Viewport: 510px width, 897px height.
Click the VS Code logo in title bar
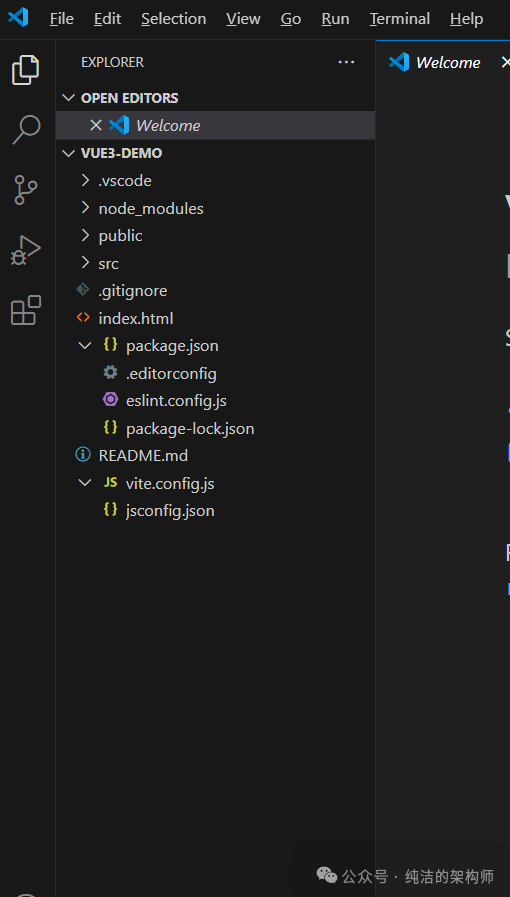[18, 18]
